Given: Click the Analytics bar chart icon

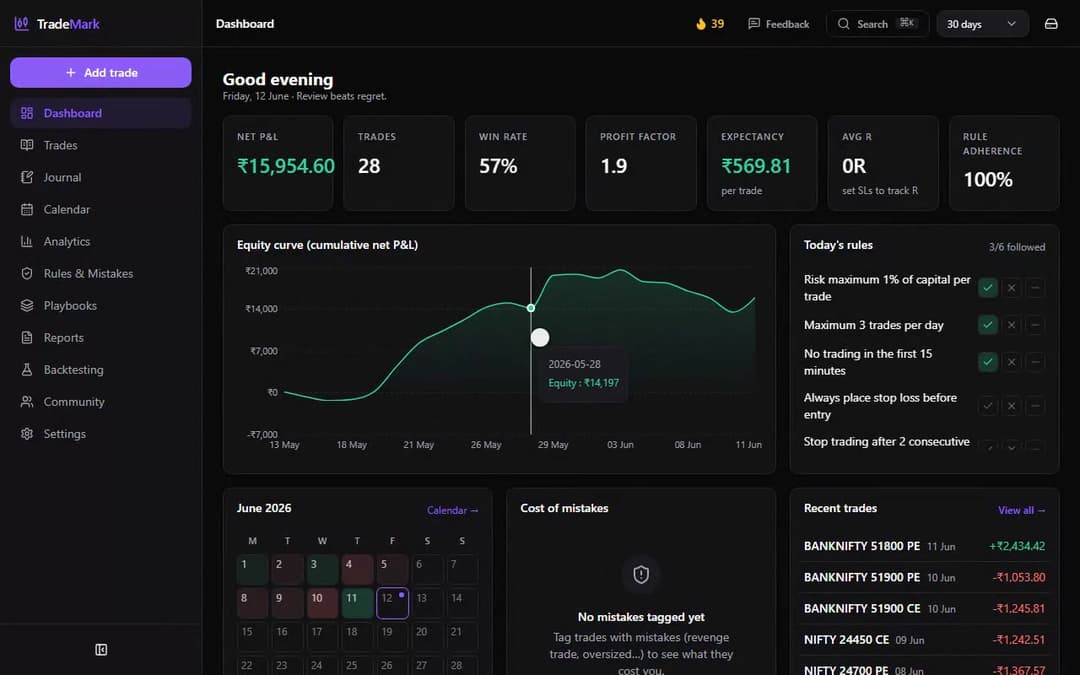Looking at the screenshot, I should [x=27, y=241].
